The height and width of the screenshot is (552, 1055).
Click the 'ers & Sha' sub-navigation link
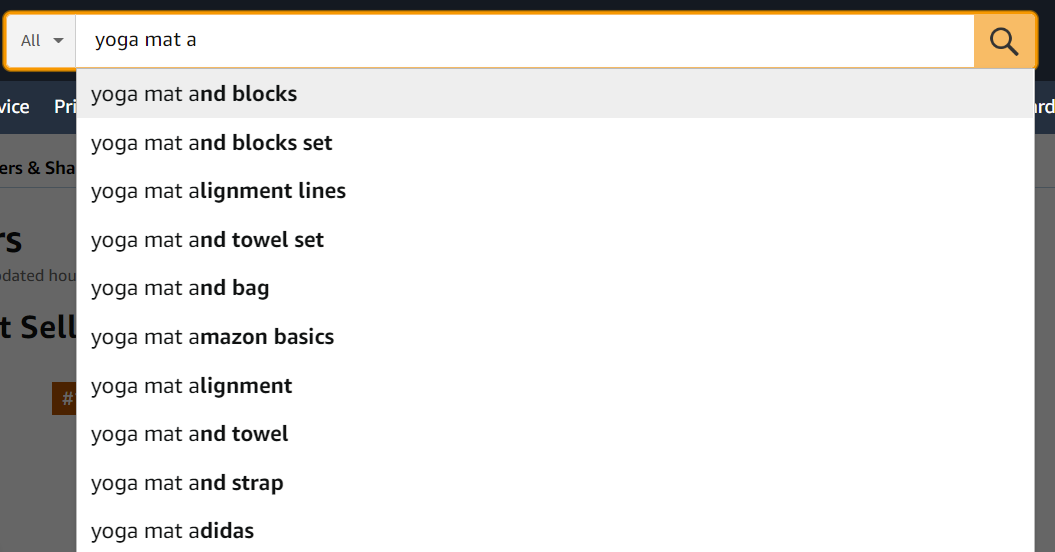point(38,168)
